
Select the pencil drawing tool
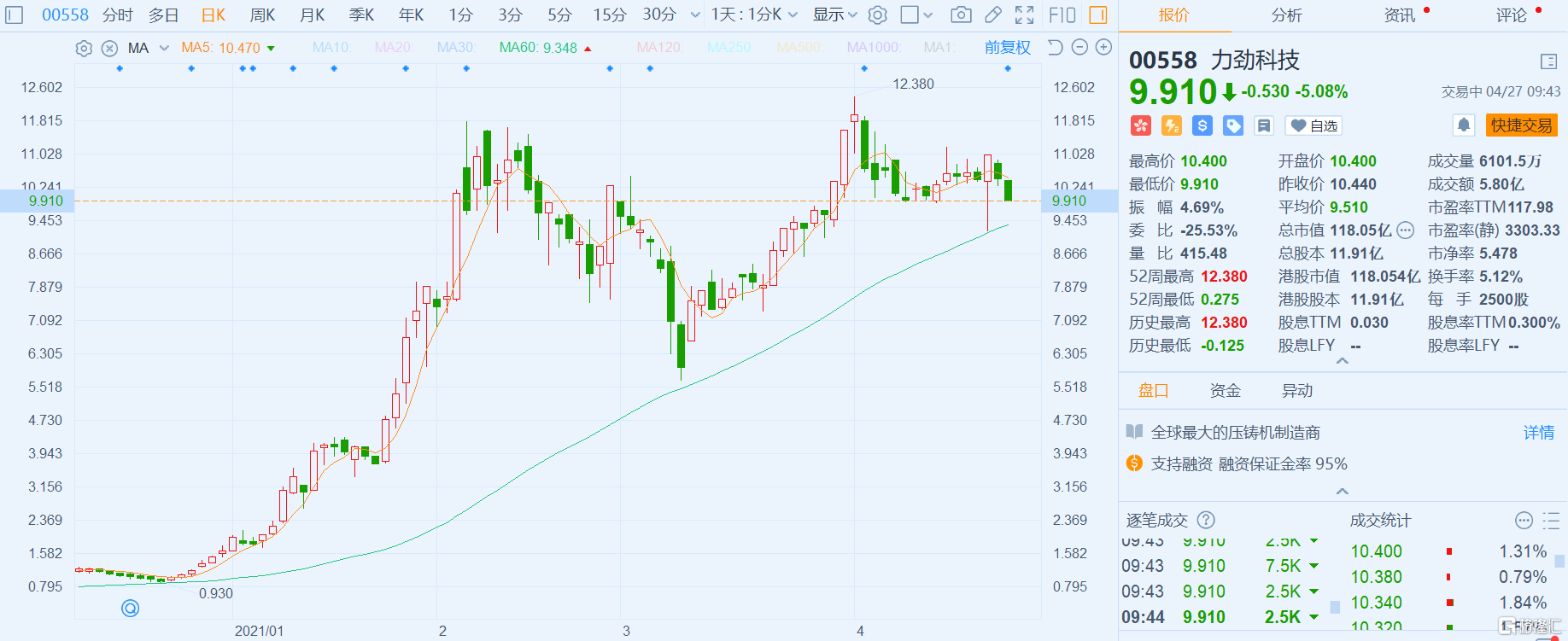992,15
